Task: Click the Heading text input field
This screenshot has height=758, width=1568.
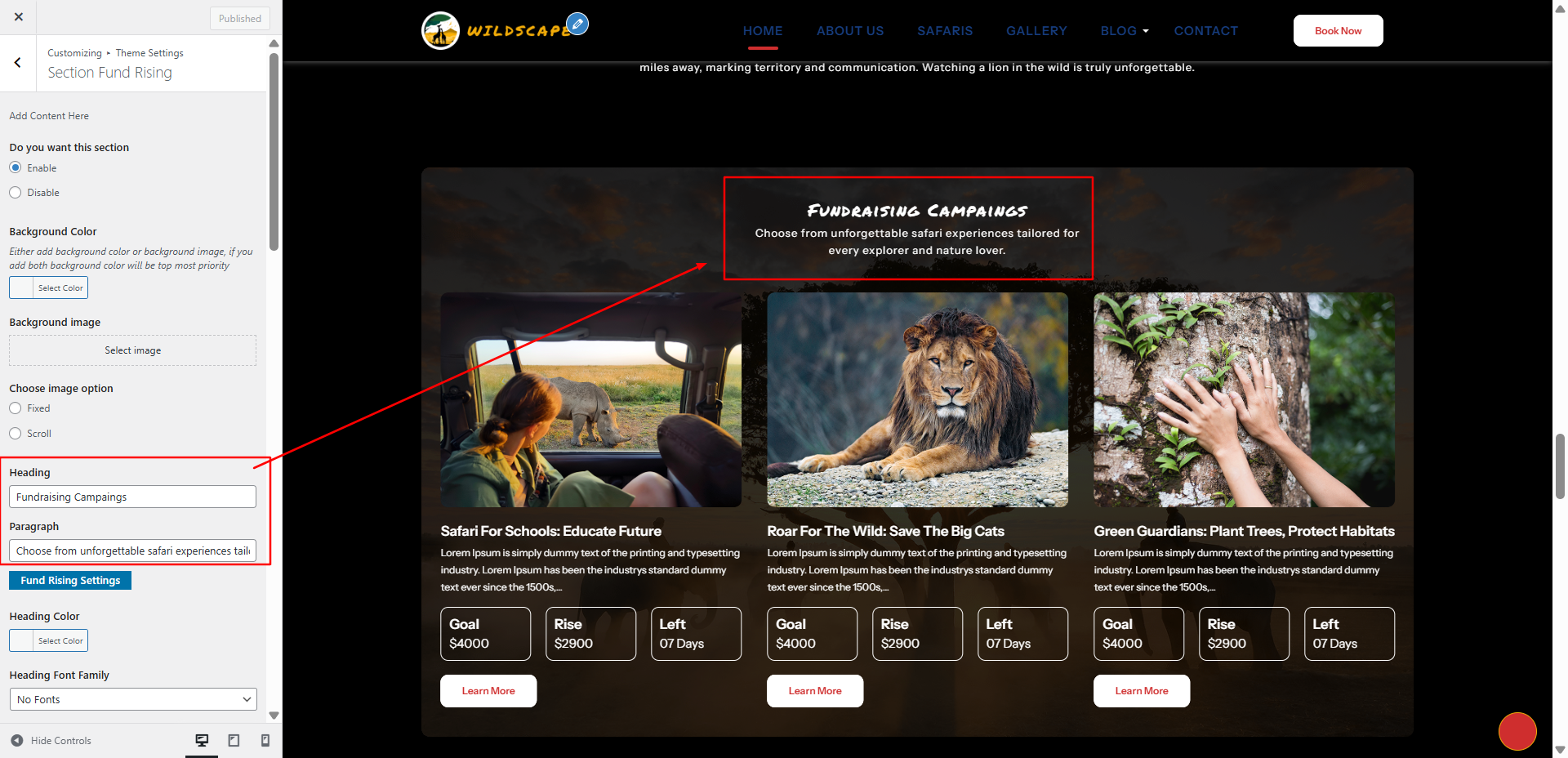Action: [133, 497]
